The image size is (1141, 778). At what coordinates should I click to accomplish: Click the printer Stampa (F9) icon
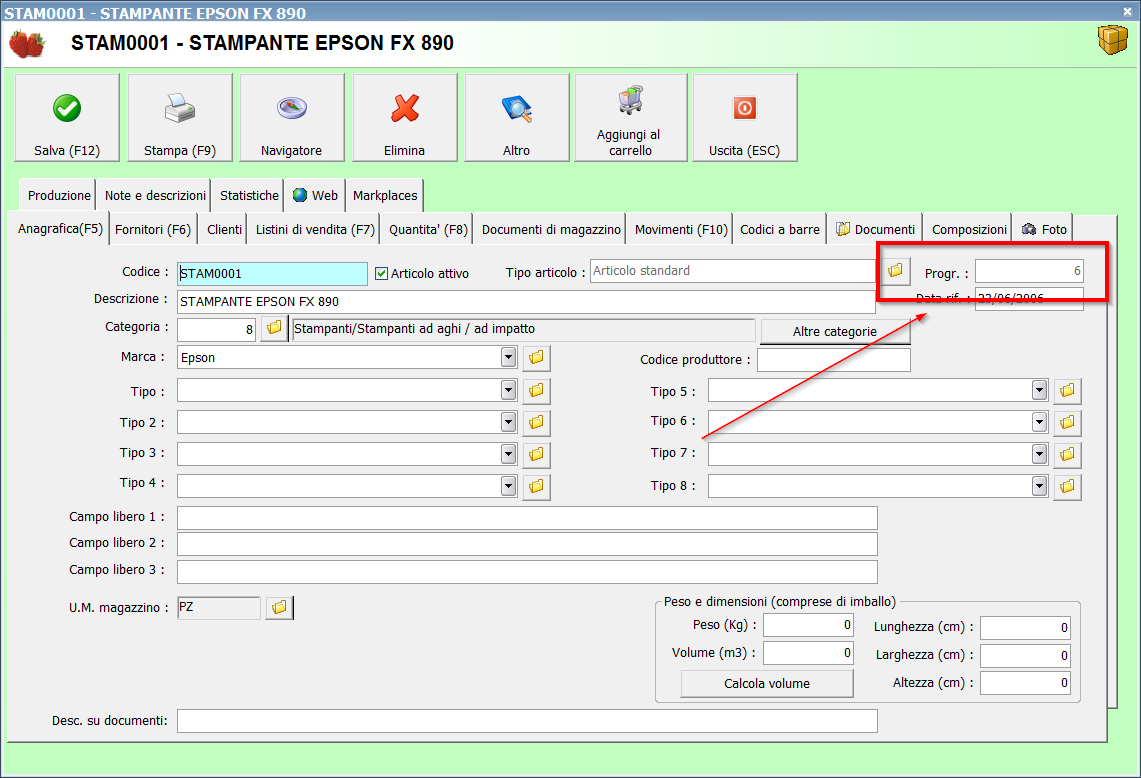180,108
